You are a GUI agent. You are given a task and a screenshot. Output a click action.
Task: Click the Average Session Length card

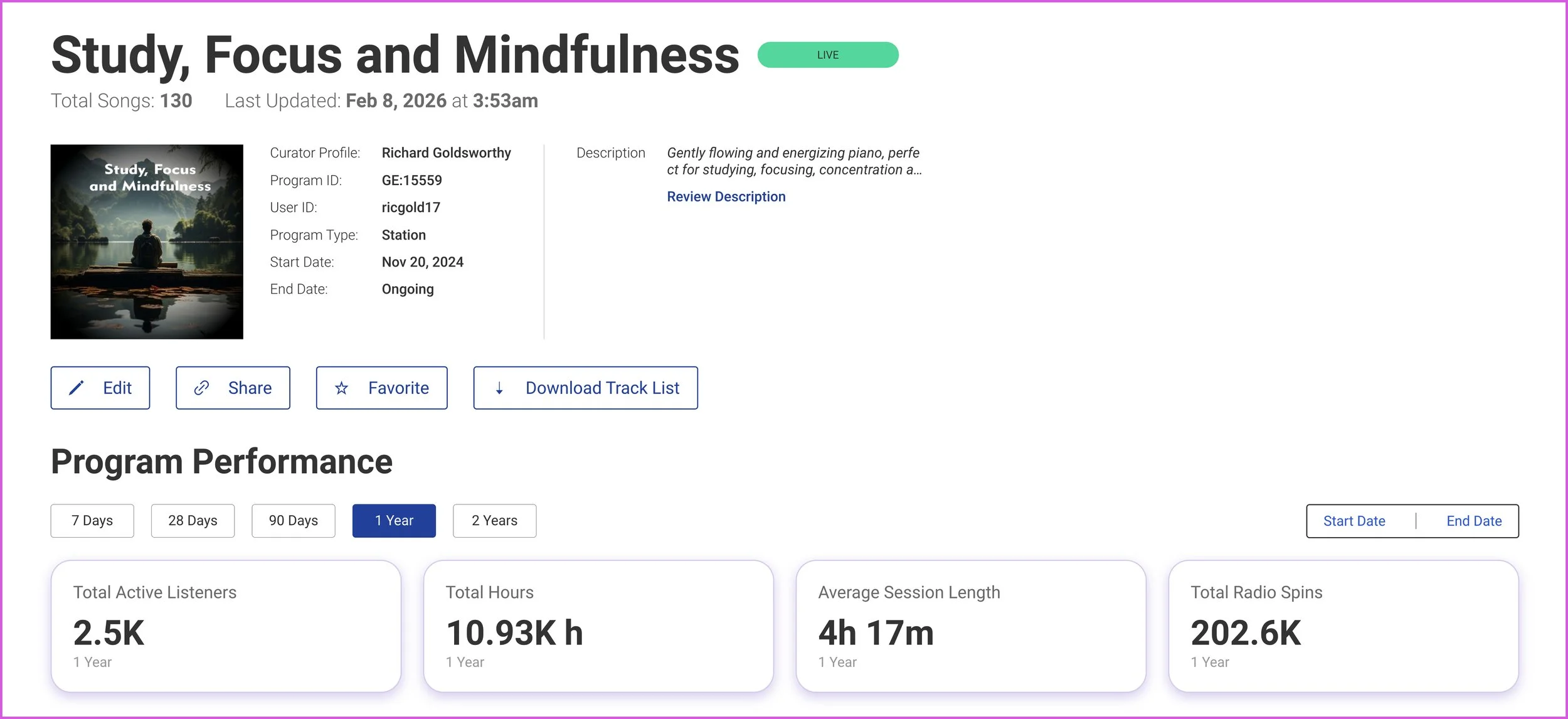[x=970, y=626]
